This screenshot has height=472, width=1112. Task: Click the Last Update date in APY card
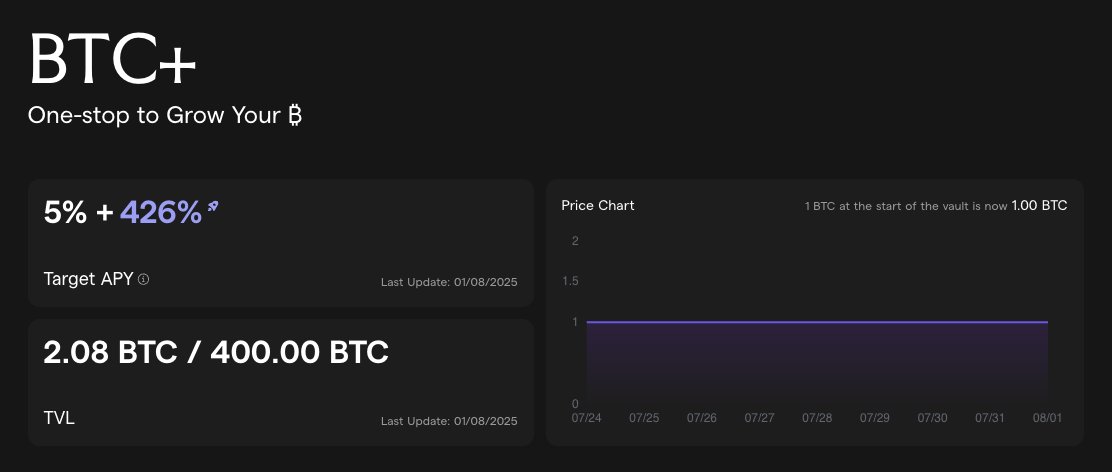449,282
